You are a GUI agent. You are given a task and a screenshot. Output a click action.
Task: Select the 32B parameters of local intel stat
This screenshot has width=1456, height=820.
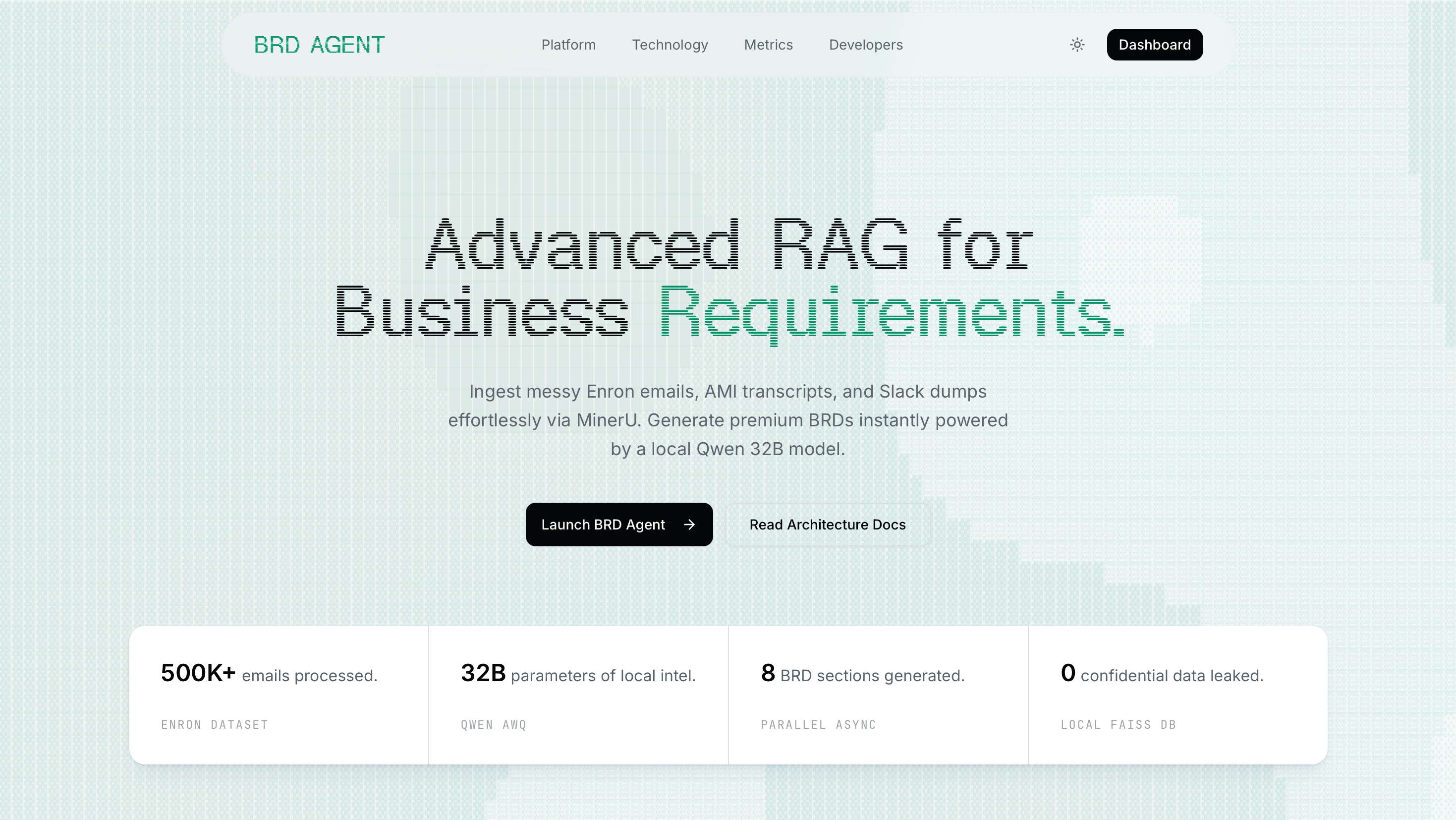coord(578,673)
